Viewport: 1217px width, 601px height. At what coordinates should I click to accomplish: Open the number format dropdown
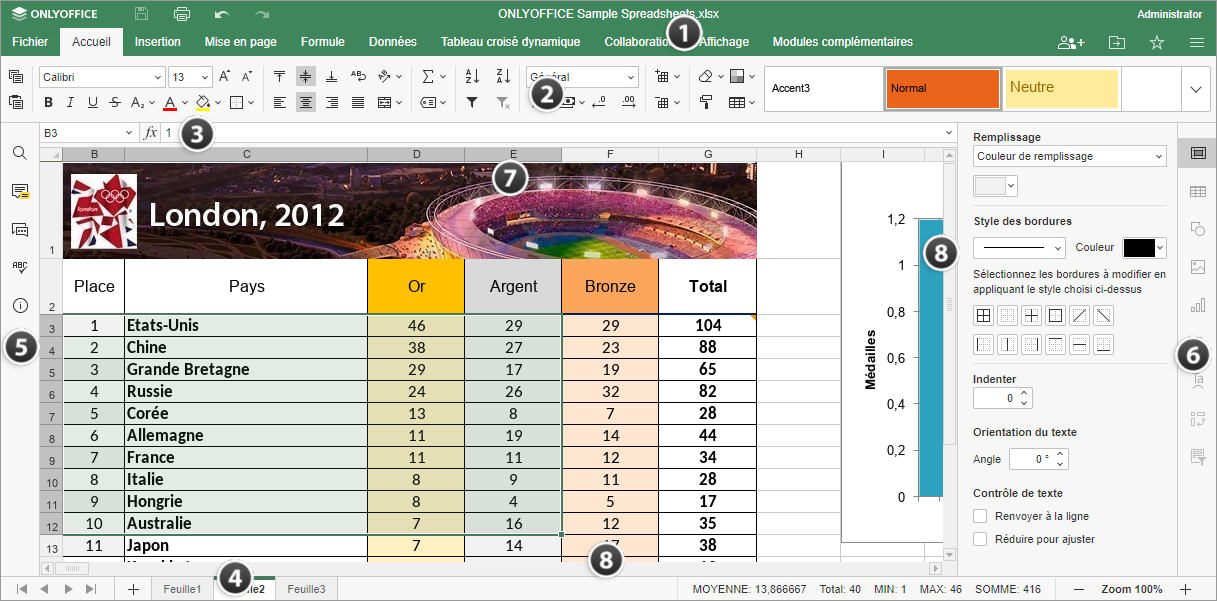tap(631, 77)
